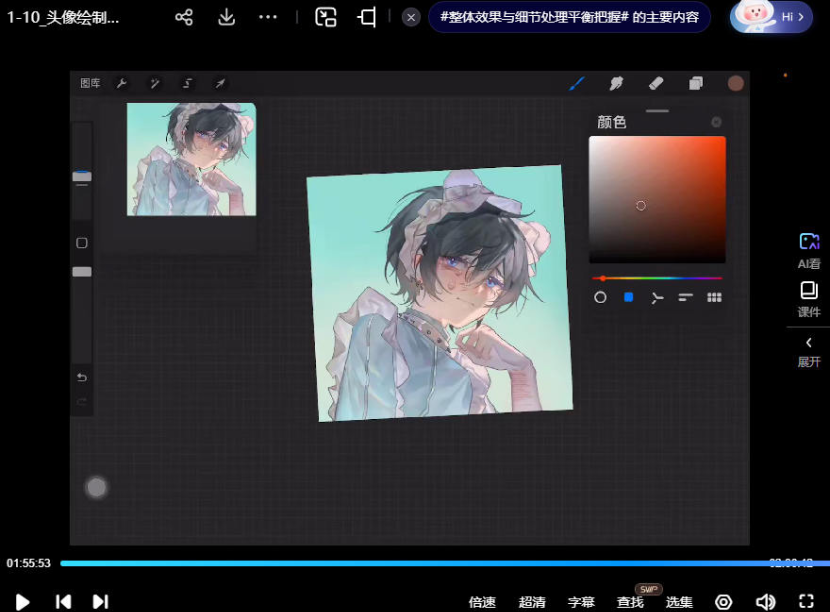The height and width of the screenshot is (612, 830).
Task: Expand the right sidebar via 展开 chevron
Action: (x=810, y=352)
